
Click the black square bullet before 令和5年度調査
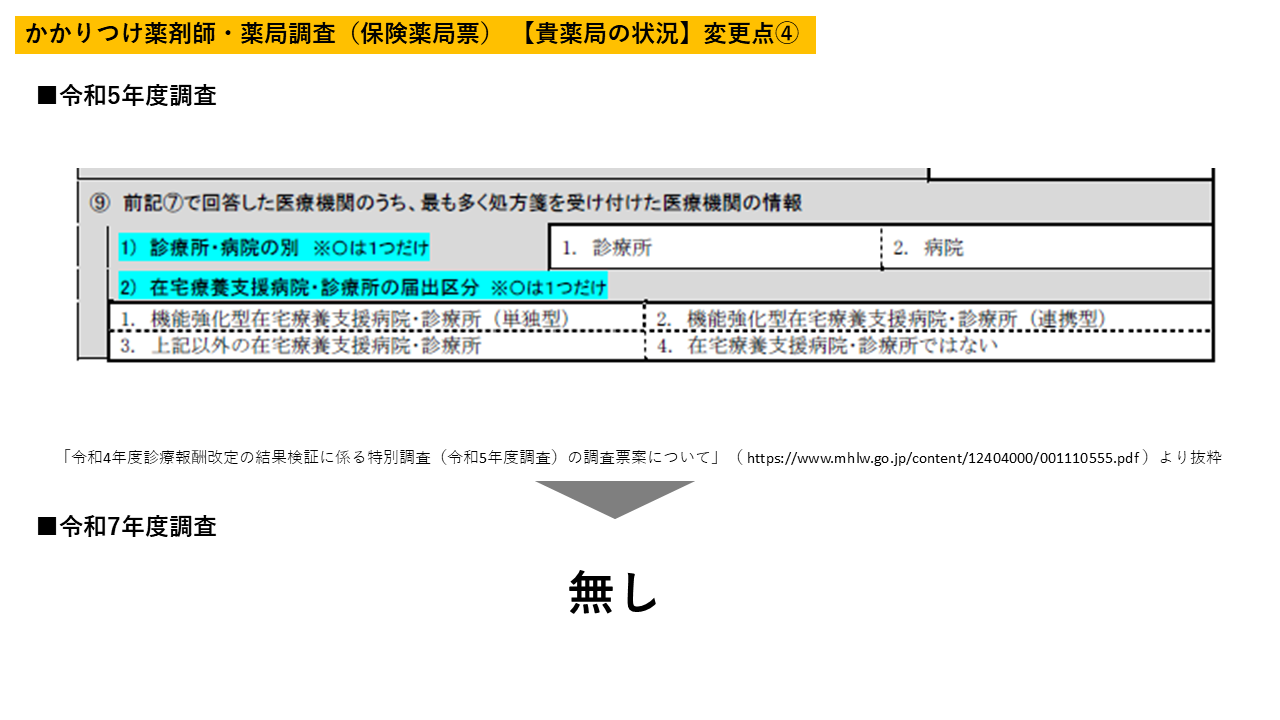(x=46, y=97)
